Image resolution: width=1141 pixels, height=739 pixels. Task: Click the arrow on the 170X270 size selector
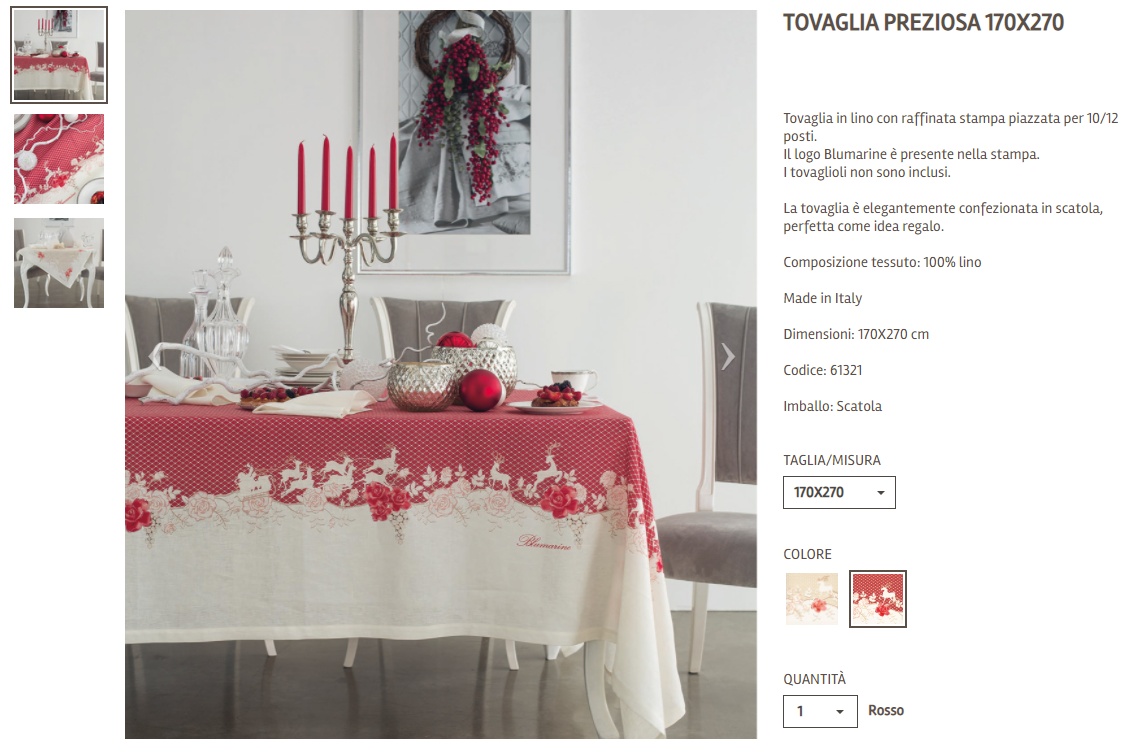[880, 493]
